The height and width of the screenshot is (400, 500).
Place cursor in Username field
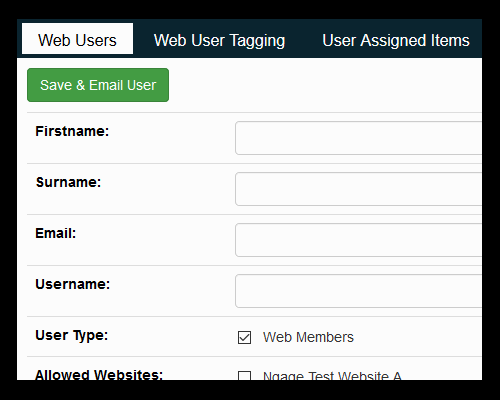pyautogui.click(x=358, y=291)
